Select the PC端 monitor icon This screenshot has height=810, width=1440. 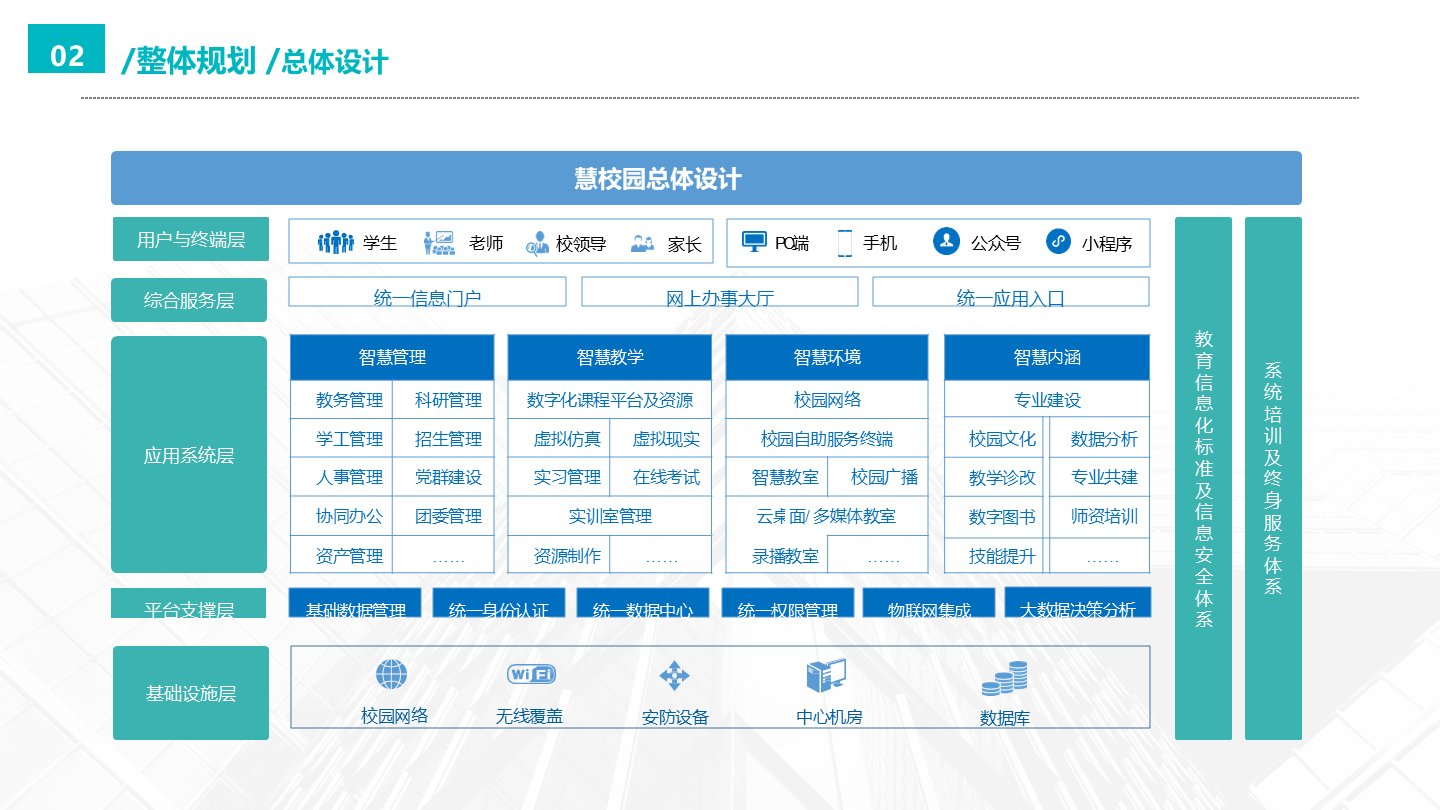(x=755, y=242)
